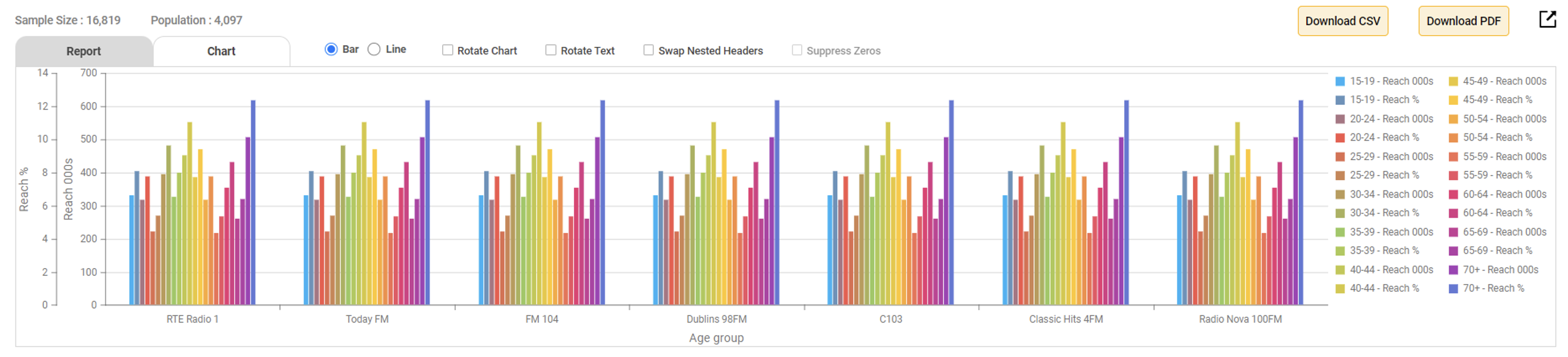Toggle 50-54 Reach 000s legend swatch
Screen dimensions: 1568x357
[1453, 119]
